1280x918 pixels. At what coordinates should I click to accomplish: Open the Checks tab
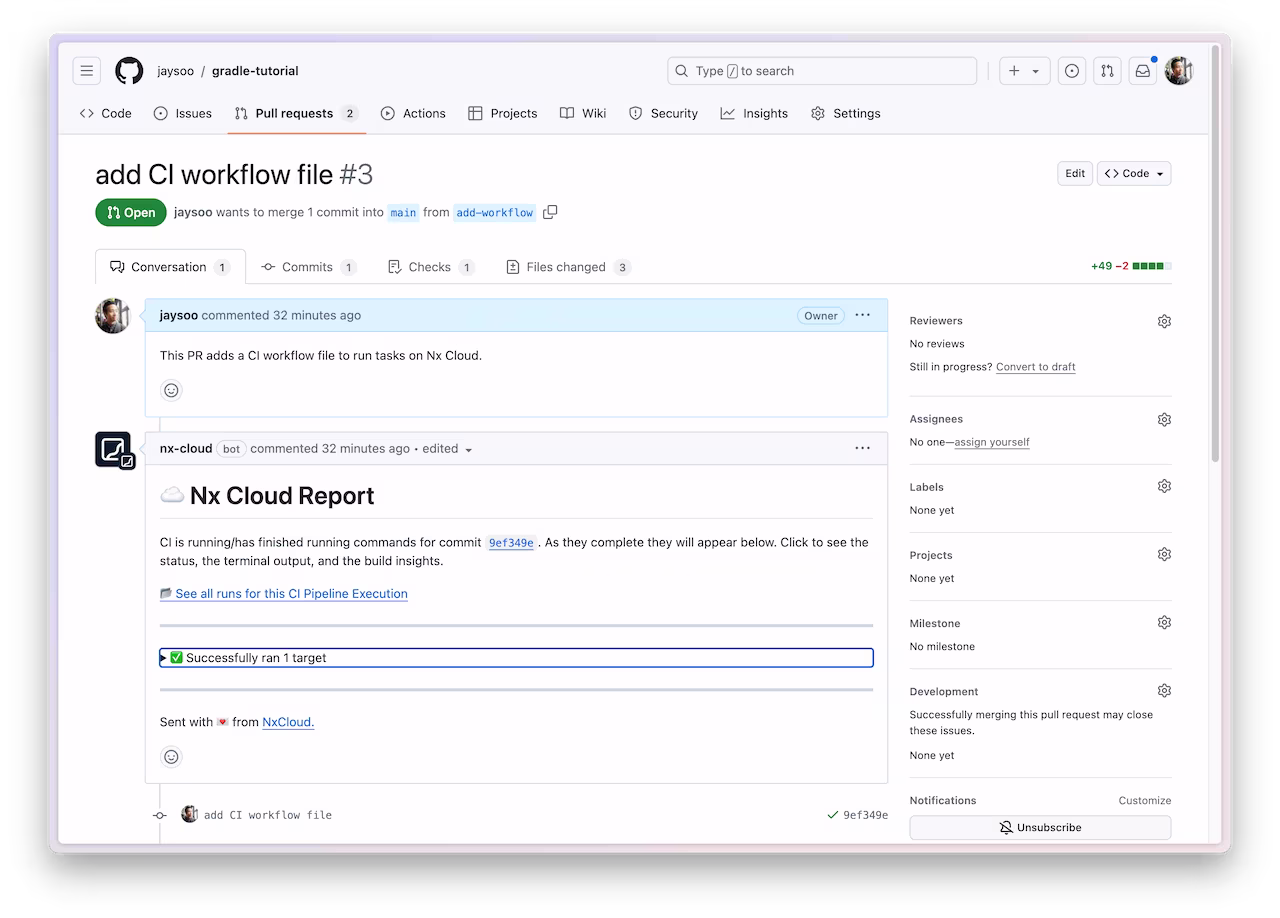(x=430, y=266)
